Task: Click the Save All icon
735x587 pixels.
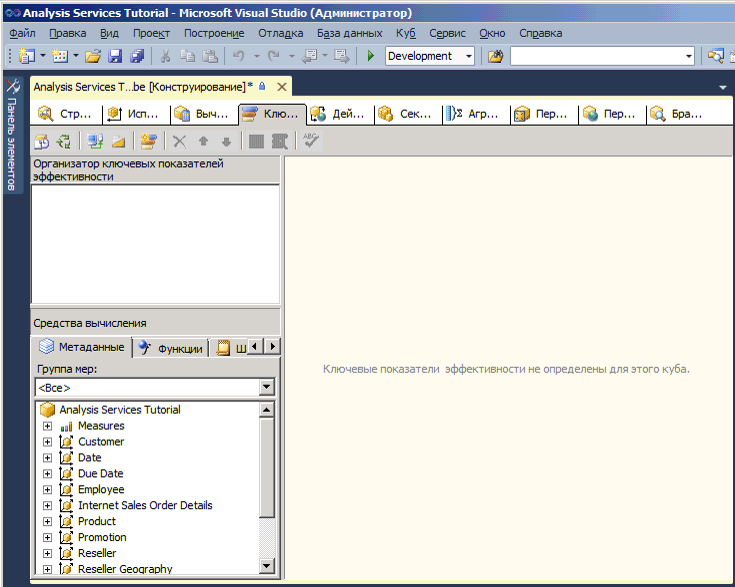Action: 137,56
